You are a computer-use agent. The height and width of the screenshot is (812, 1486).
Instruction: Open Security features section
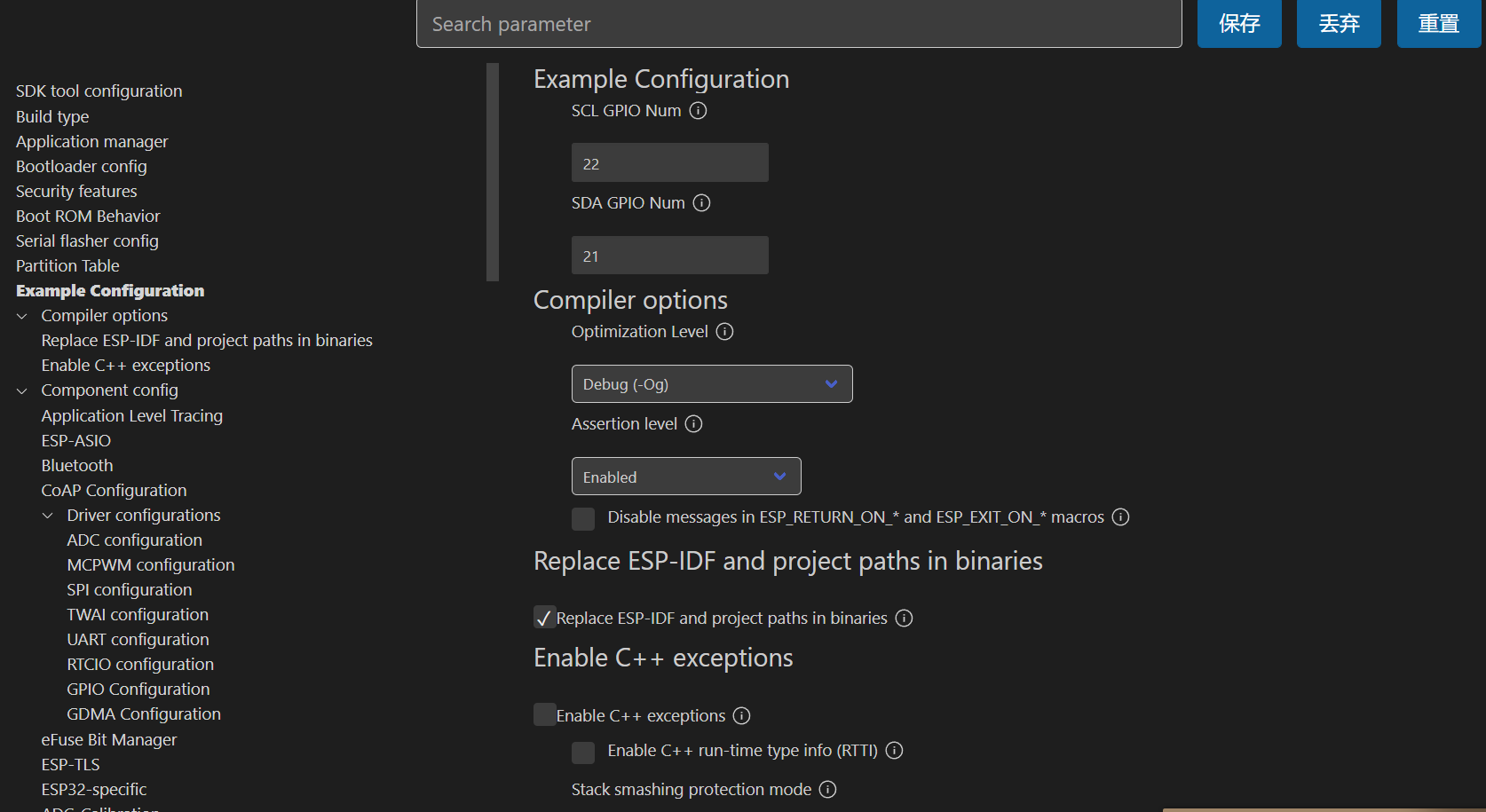[x=76, y=192]
